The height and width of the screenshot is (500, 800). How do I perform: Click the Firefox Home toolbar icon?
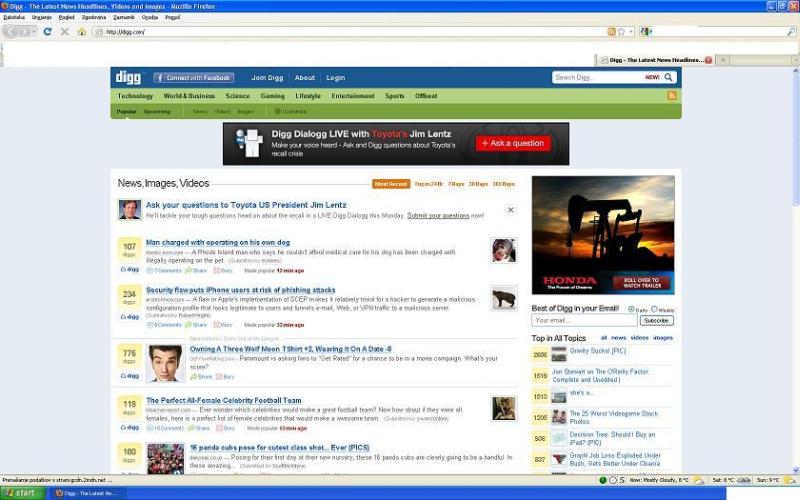tap(83, 32)
